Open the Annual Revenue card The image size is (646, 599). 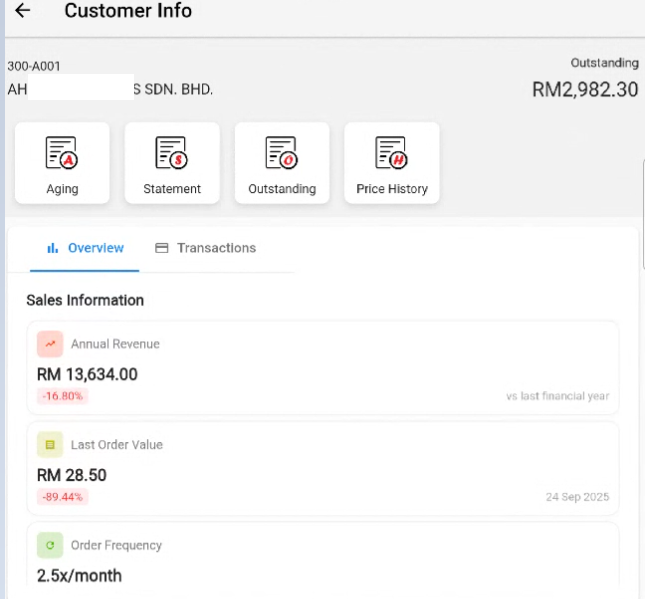322,368
